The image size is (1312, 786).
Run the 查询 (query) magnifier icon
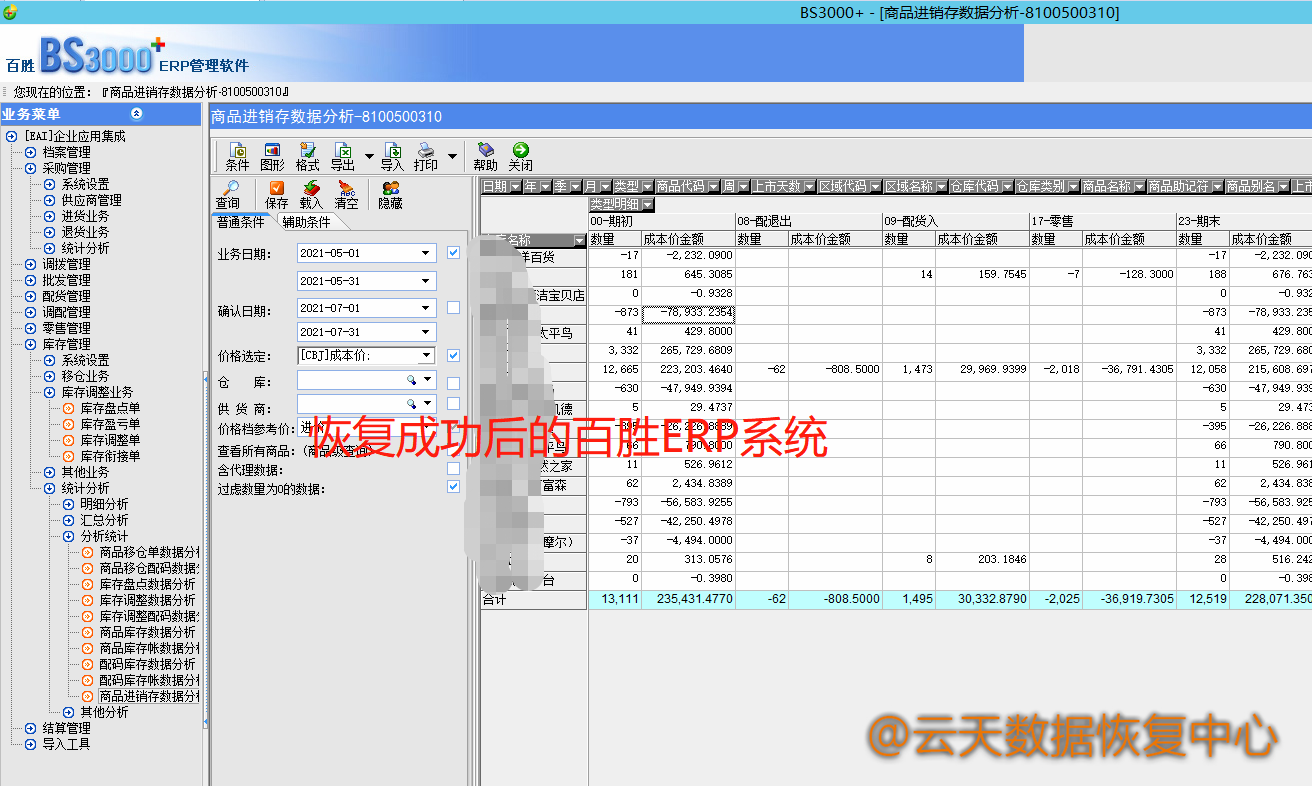228,194
